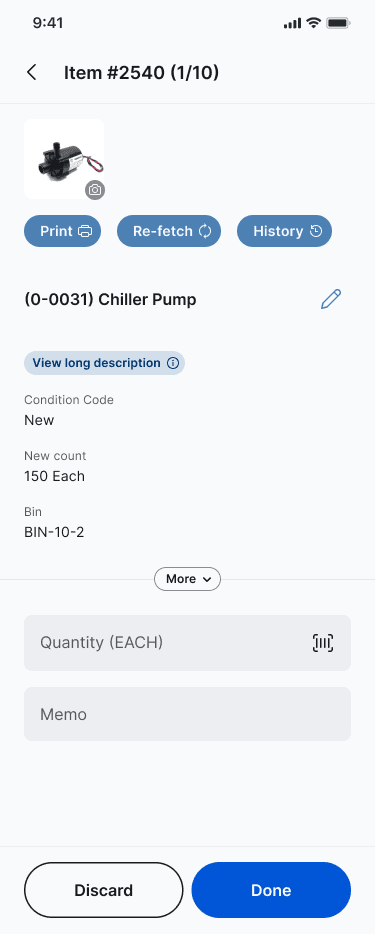Tap the Print pill button

(x=62, y=231)
